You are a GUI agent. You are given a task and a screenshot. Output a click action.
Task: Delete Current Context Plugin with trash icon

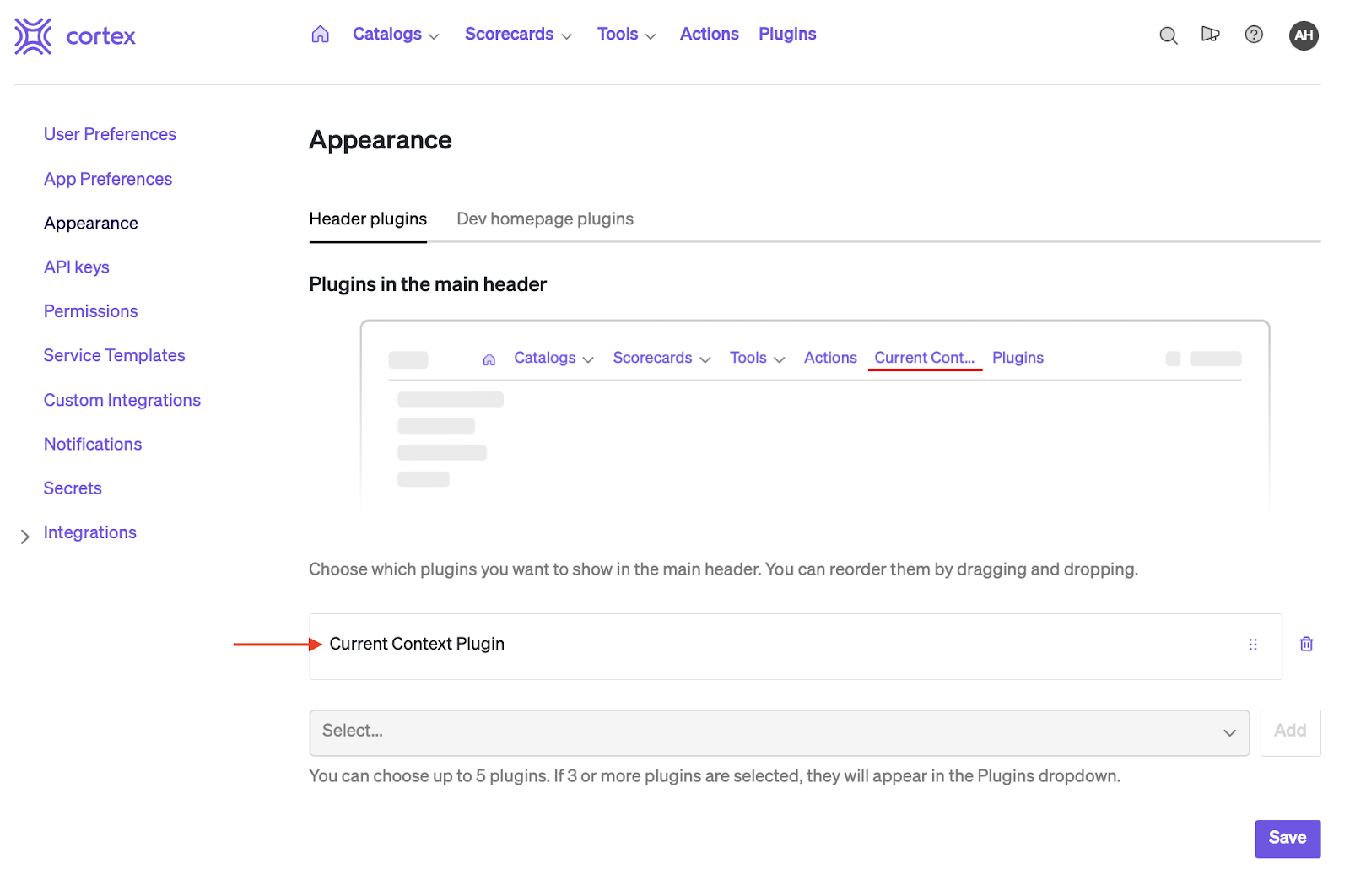point(1306,645)
